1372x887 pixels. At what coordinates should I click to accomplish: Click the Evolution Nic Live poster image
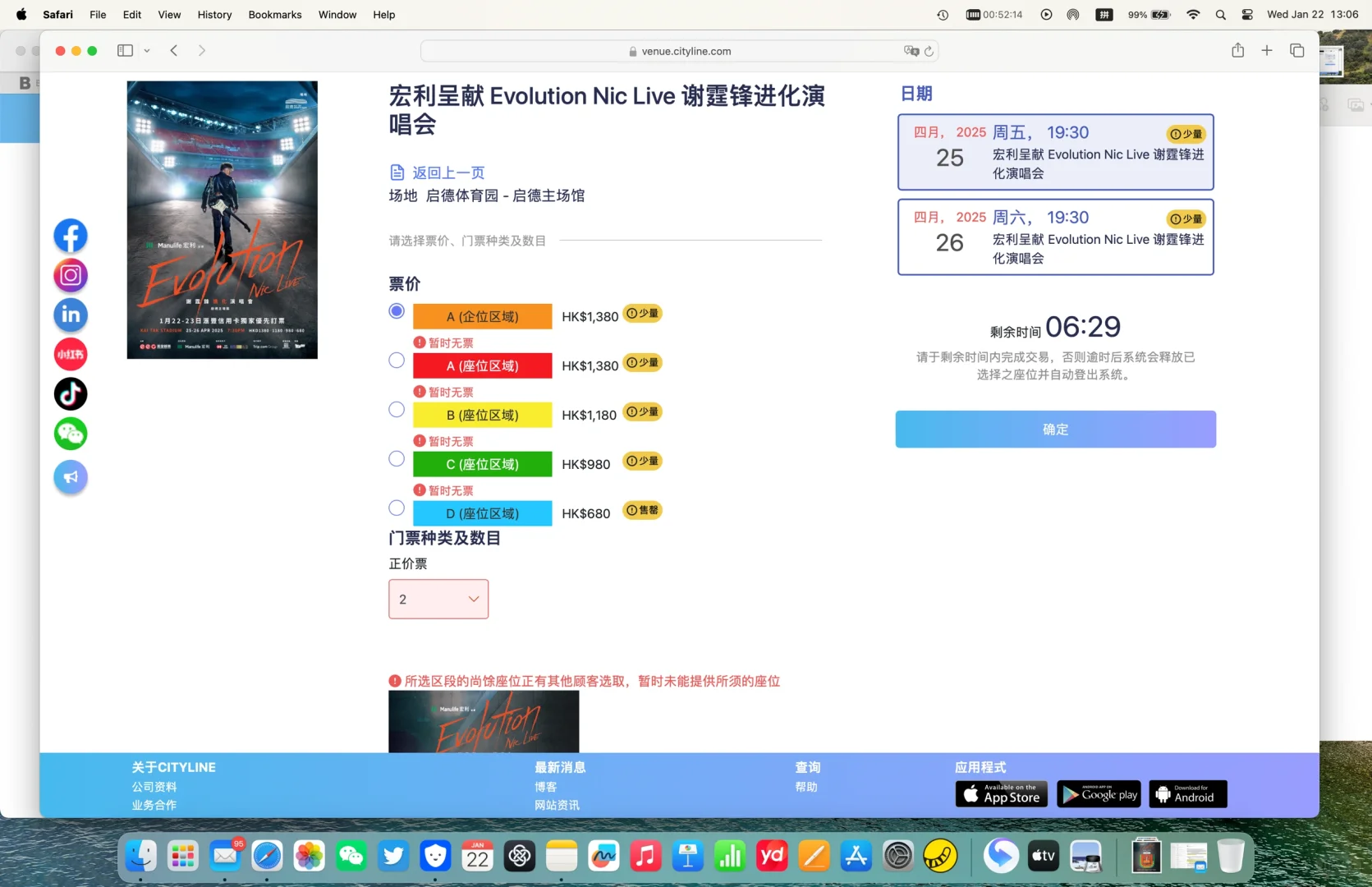click(x=223, y=220)
